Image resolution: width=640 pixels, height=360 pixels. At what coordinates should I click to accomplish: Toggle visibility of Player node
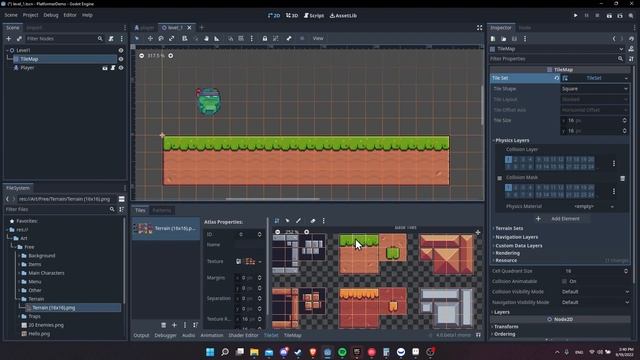[121, 68]
